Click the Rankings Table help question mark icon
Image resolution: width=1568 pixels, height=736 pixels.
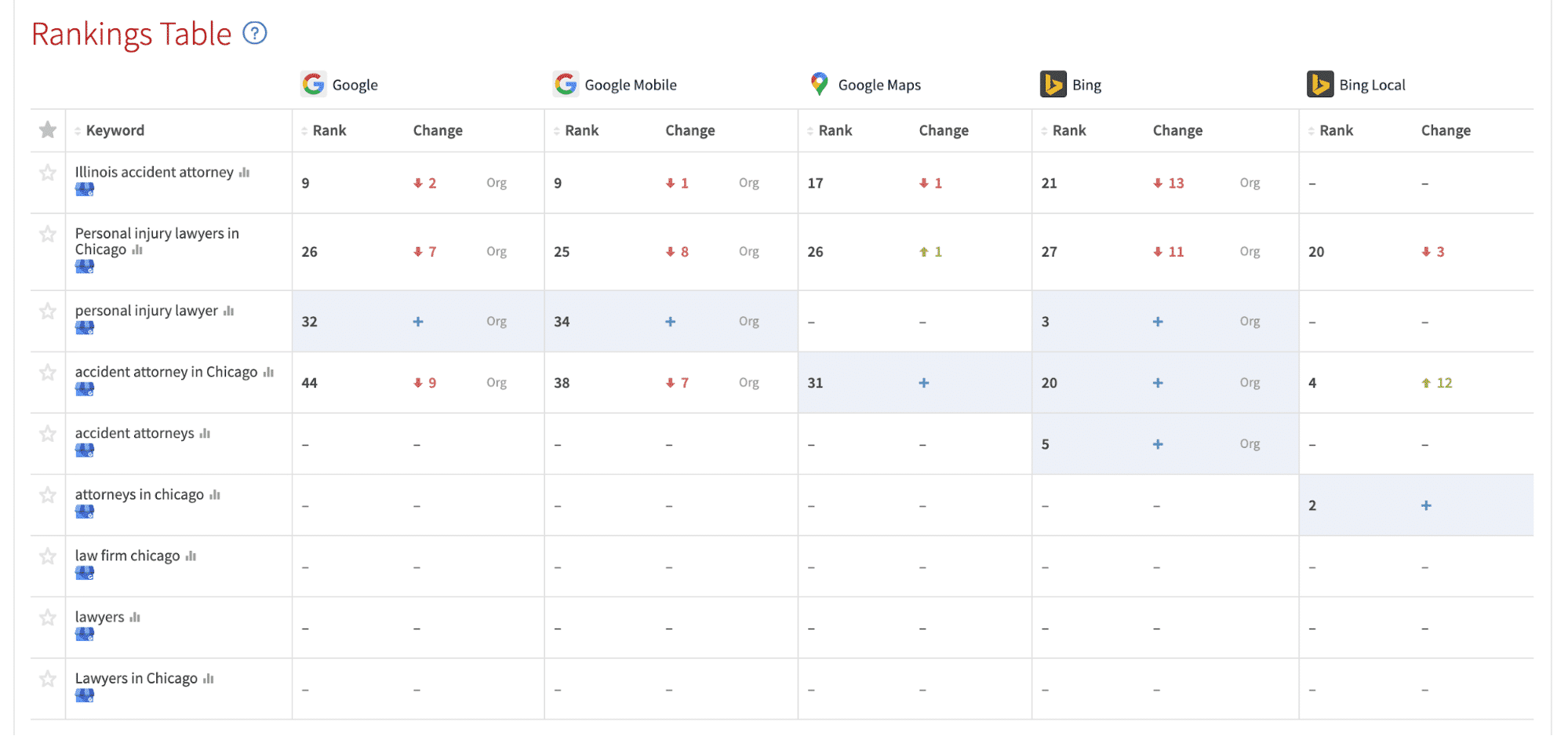tap(255, 33)
